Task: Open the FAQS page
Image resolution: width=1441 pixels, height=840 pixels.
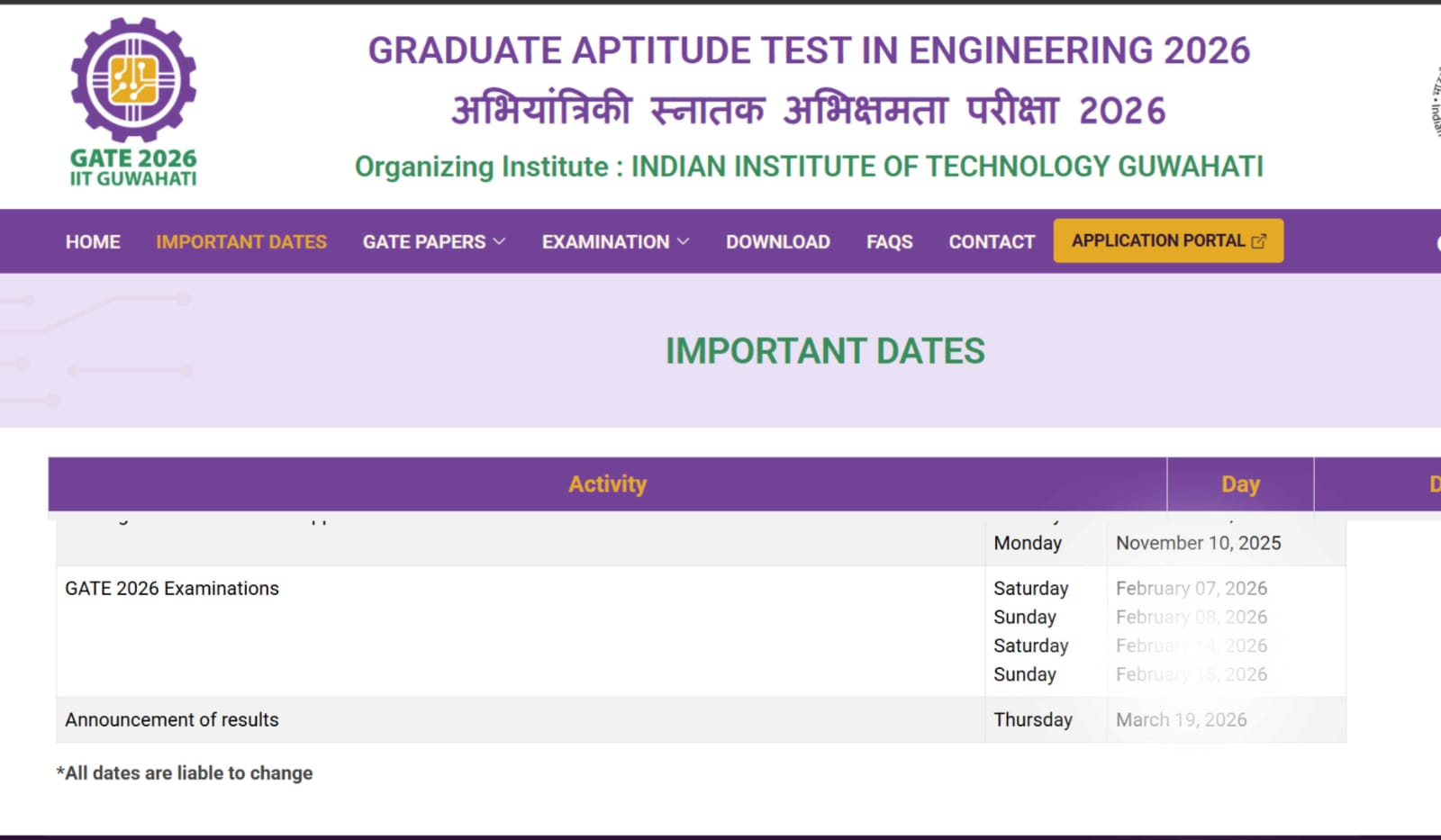Action: pos(890,242)
